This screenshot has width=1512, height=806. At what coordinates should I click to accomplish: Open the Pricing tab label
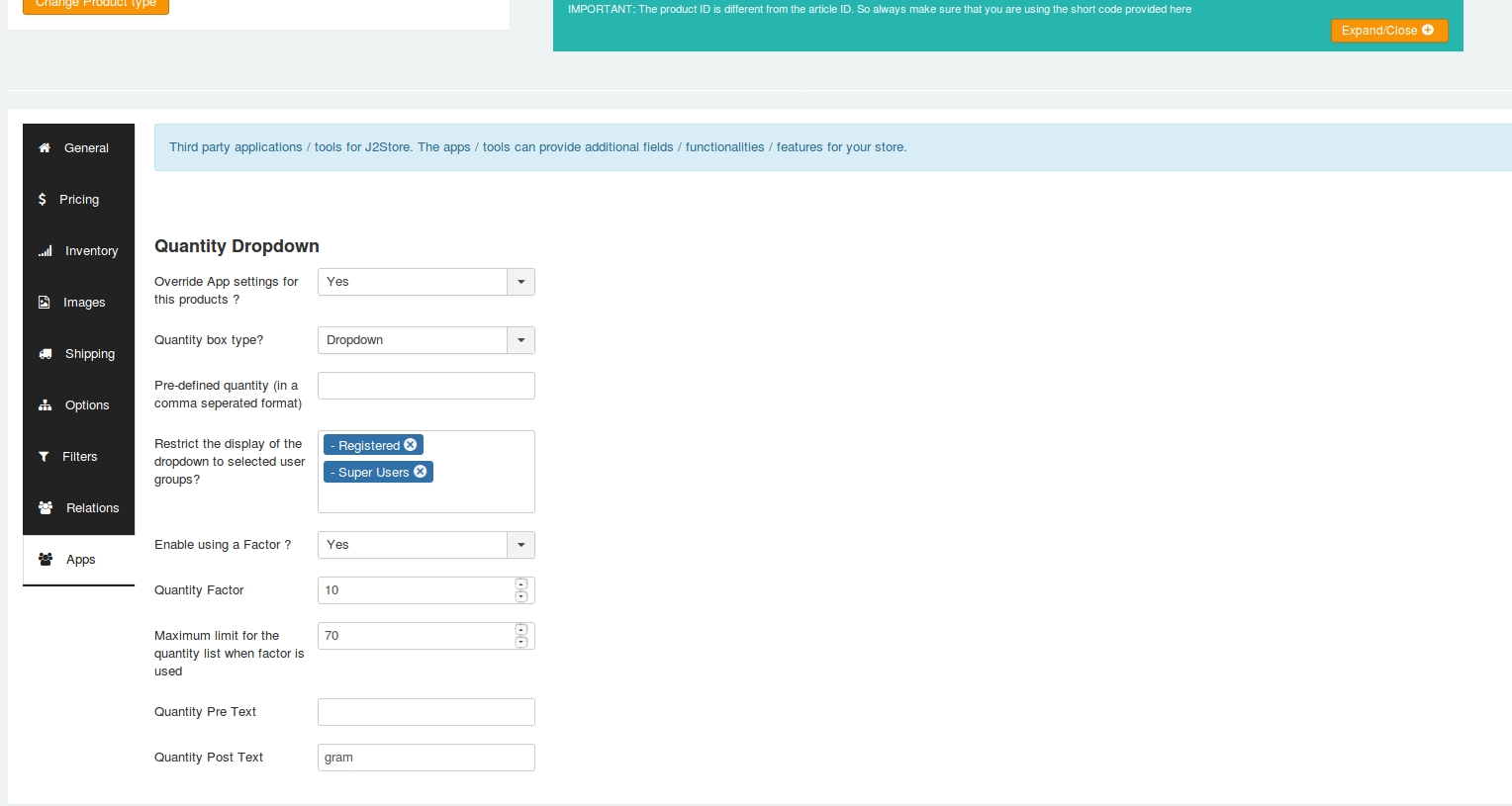(x=79, y=200)
